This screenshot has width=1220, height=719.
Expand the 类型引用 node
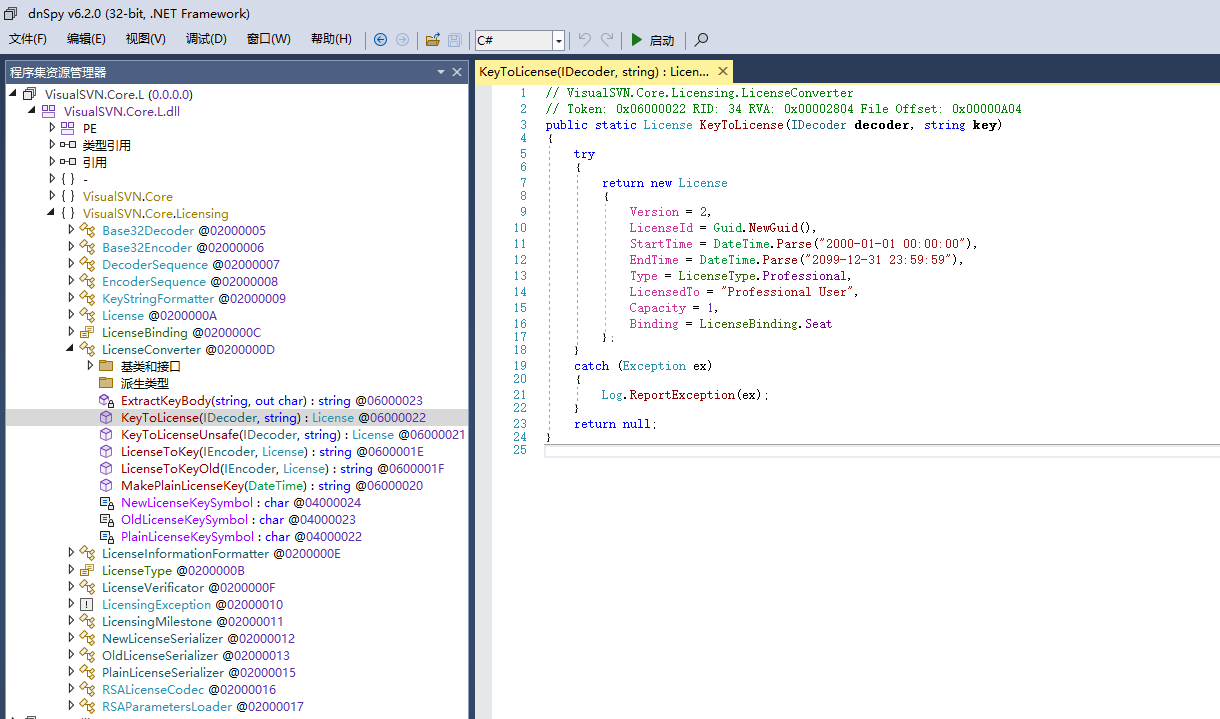coord(52,145)
